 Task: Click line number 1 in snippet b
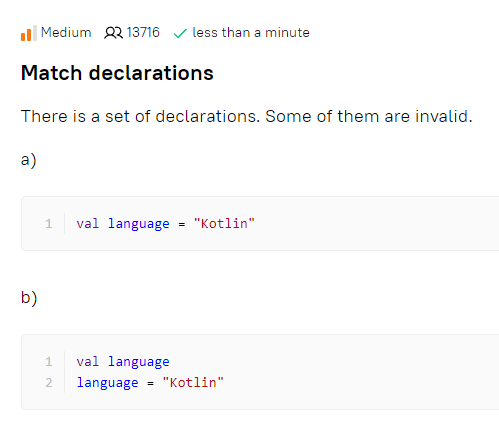pyautogui.click(x=49, y=362)
